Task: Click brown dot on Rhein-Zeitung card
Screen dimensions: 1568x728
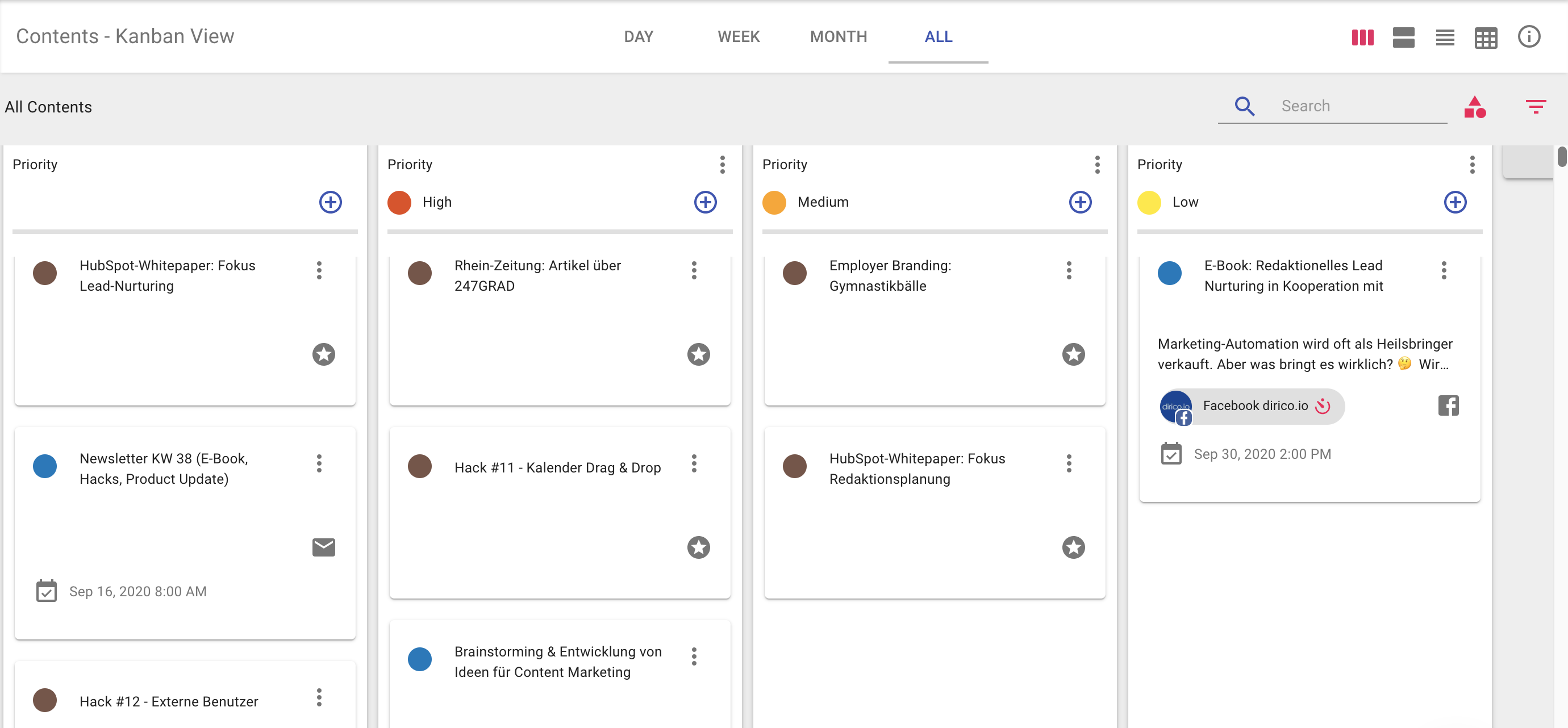Action: [419, 273]
